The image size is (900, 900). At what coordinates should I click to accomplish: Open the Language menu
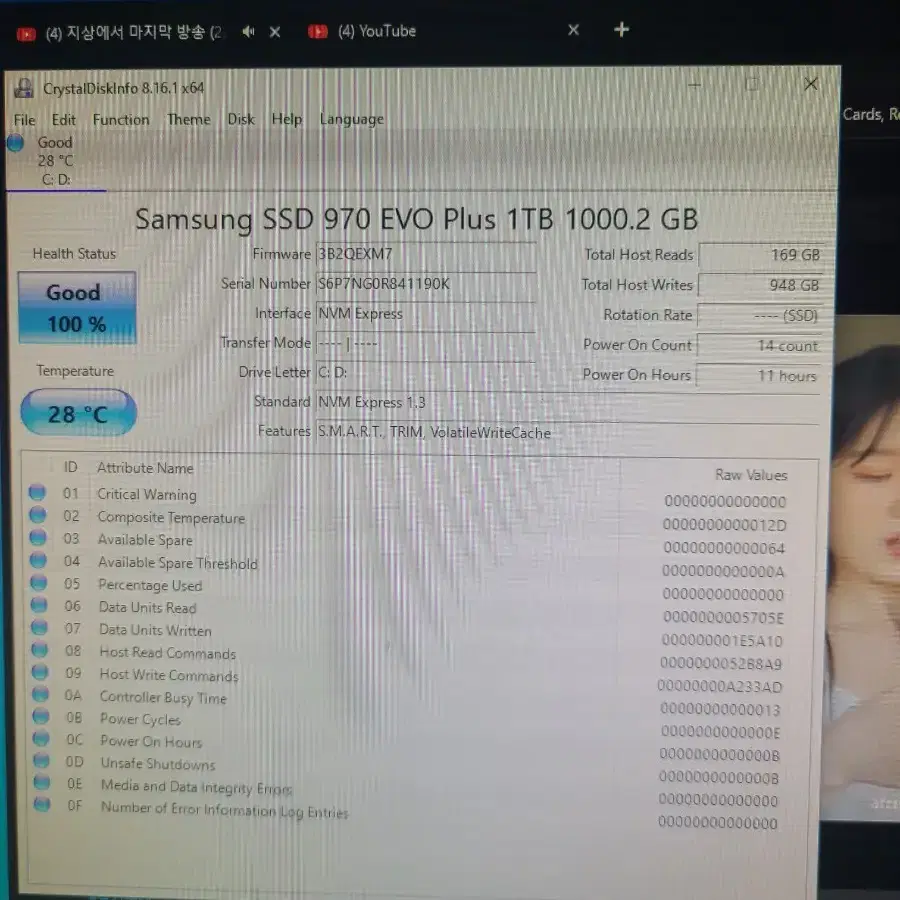[x=352, y=119]
